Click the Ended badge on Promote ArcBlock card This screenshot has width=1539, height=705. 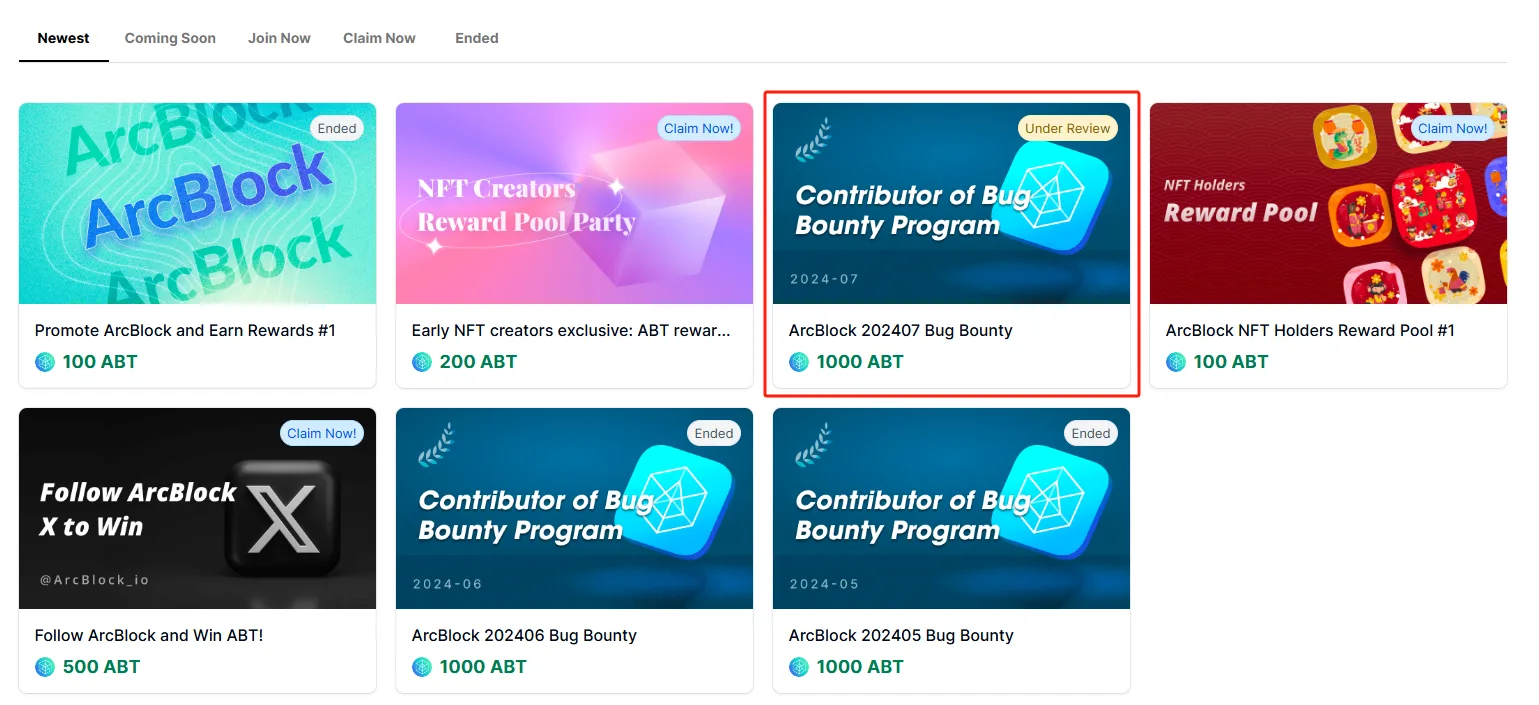tap(337, 128)
